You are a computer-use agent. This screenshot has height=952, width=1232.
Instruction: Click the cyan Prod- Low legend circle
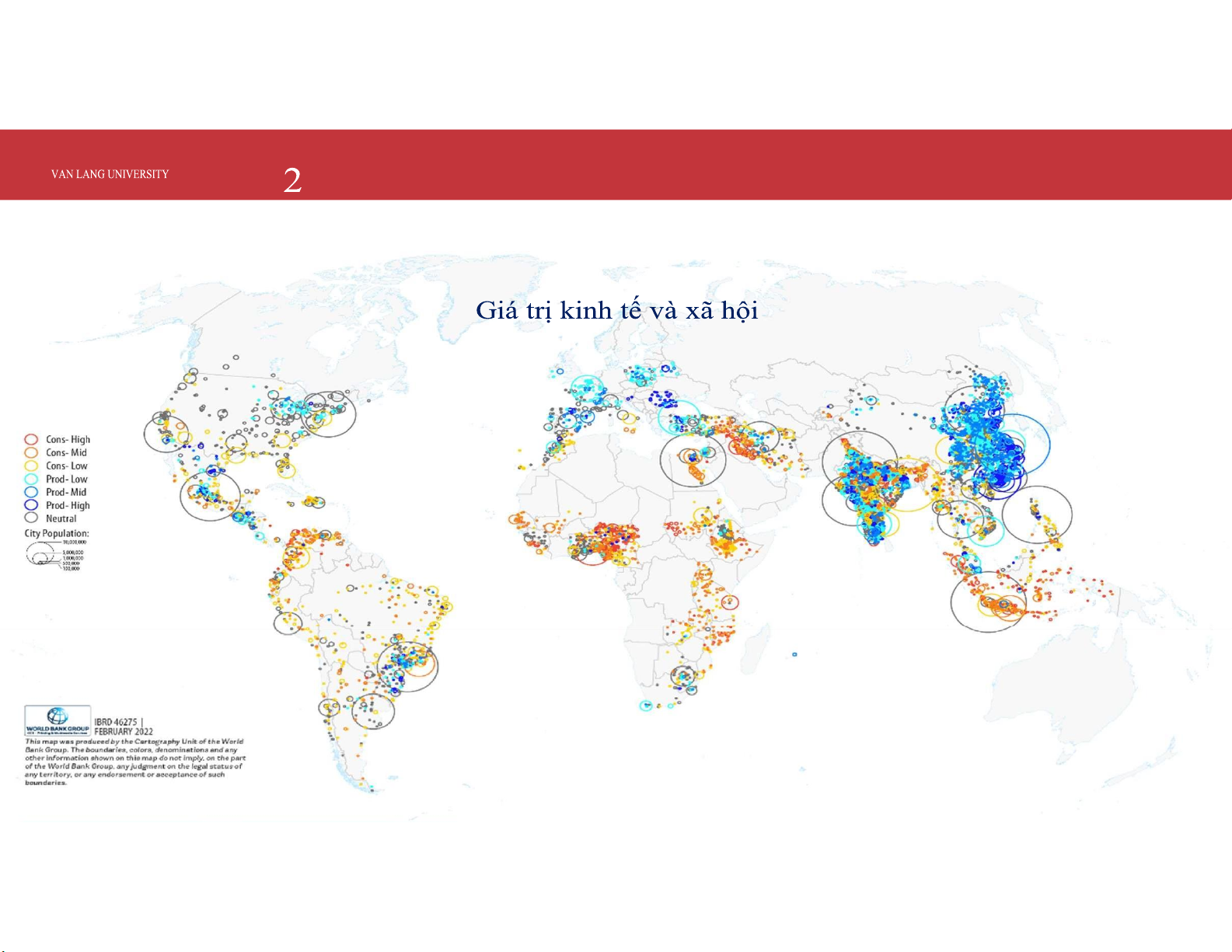pyautogui.click(x=31, y=479)
